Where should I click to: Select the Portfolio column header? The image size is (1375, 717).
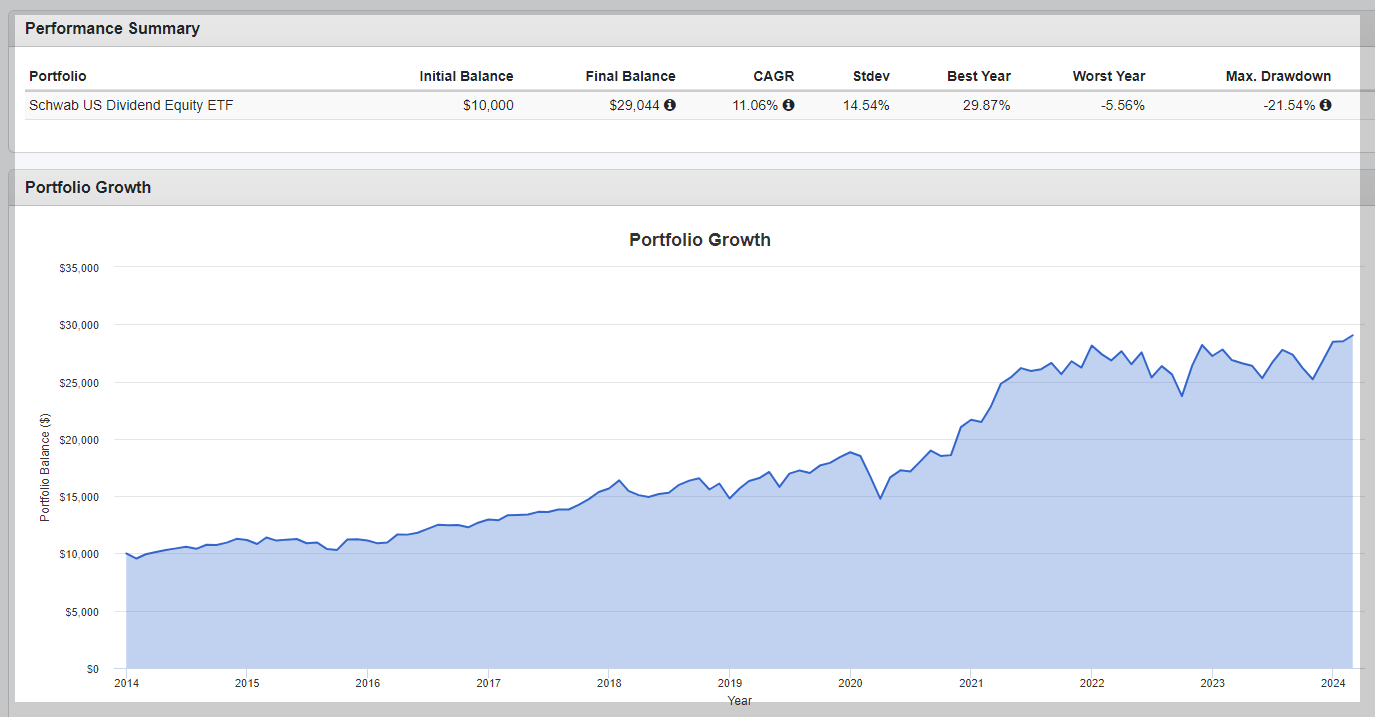(x=58, y=76)
